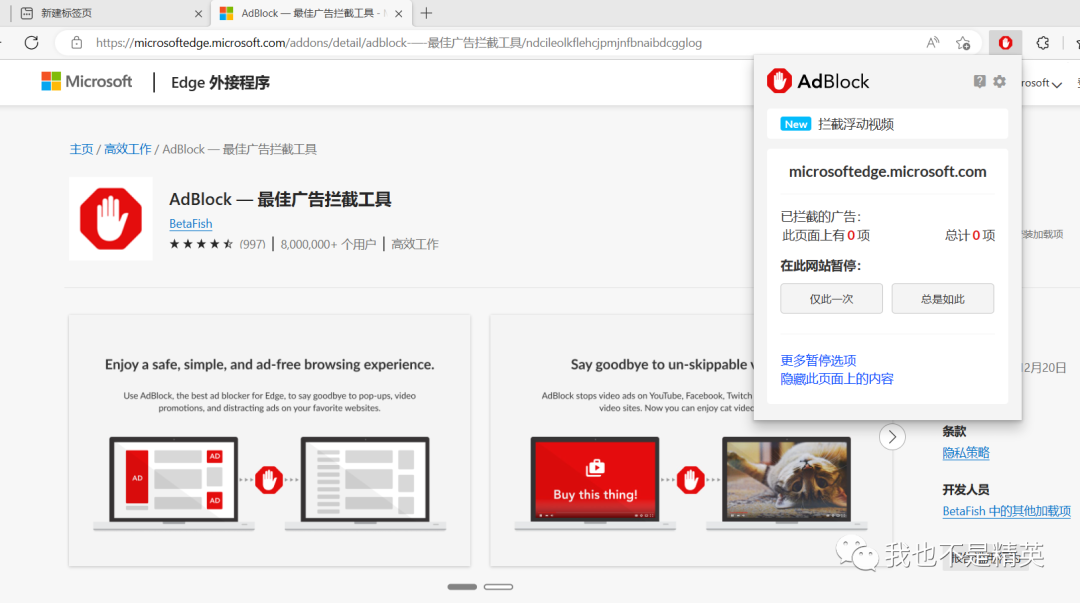Refresh the page with the reload icon
This screenshot has height=603, width=1080.
(x=33, y=42)
